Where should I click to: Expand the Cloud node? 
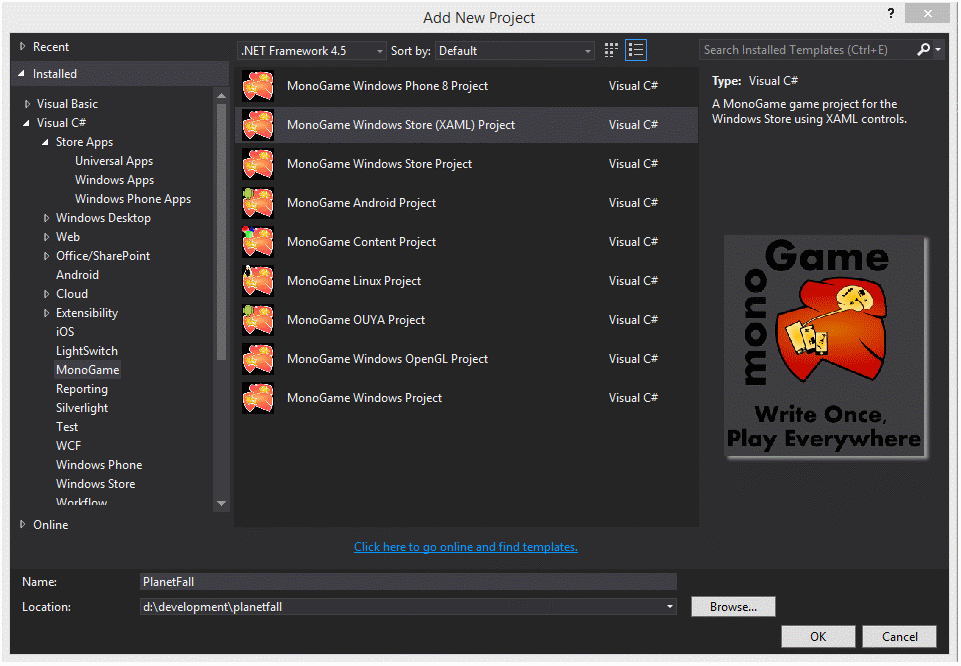(46, 294)
